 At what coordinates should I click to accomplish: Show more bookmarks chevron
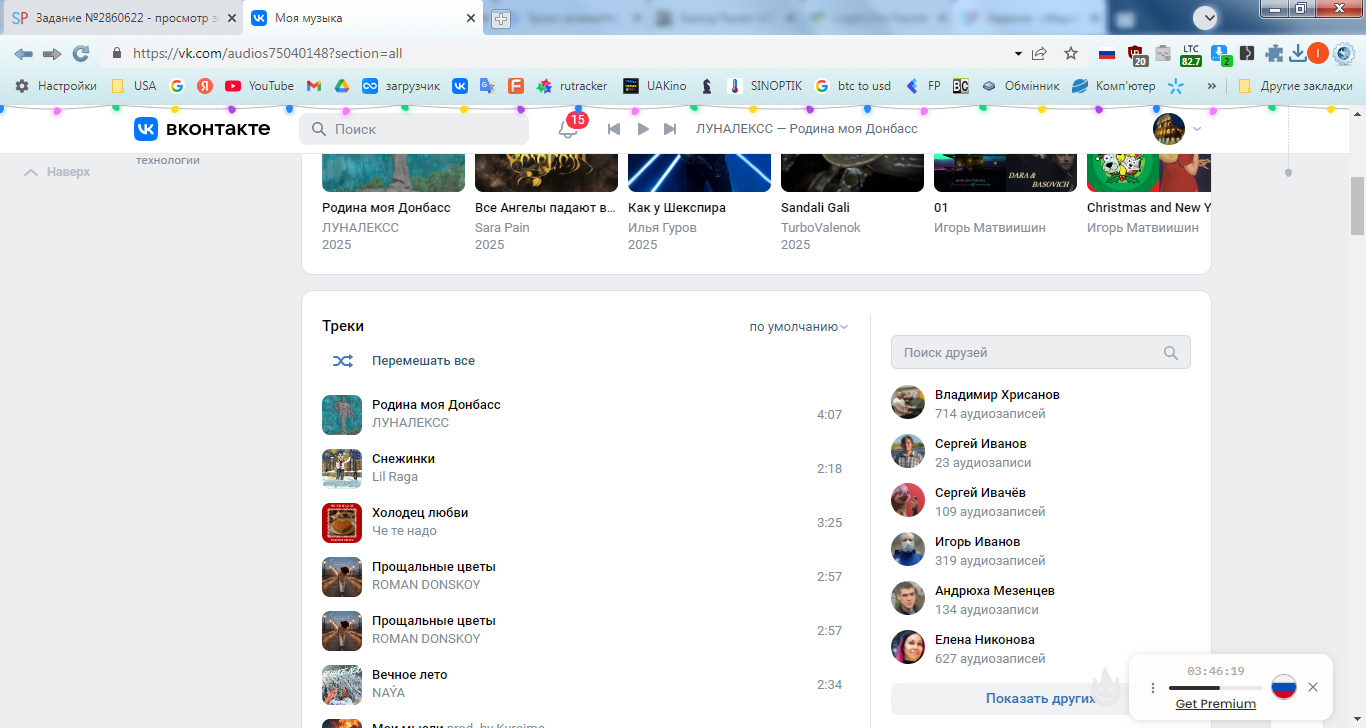(x=1212, y=86)
